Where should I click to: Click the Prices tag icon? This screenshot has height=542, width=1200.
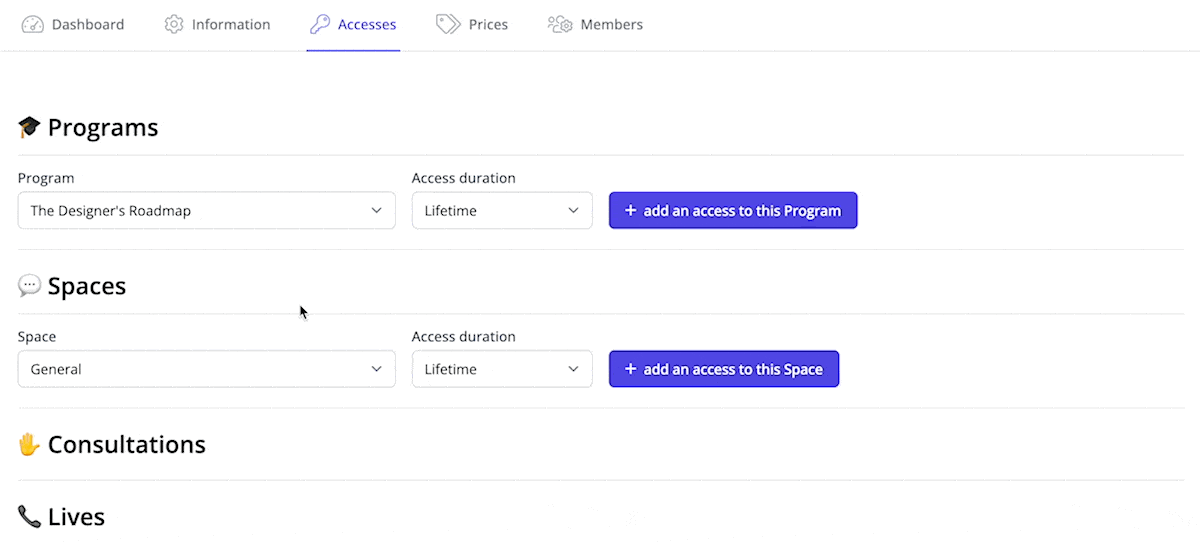click(x=448, y=24)
